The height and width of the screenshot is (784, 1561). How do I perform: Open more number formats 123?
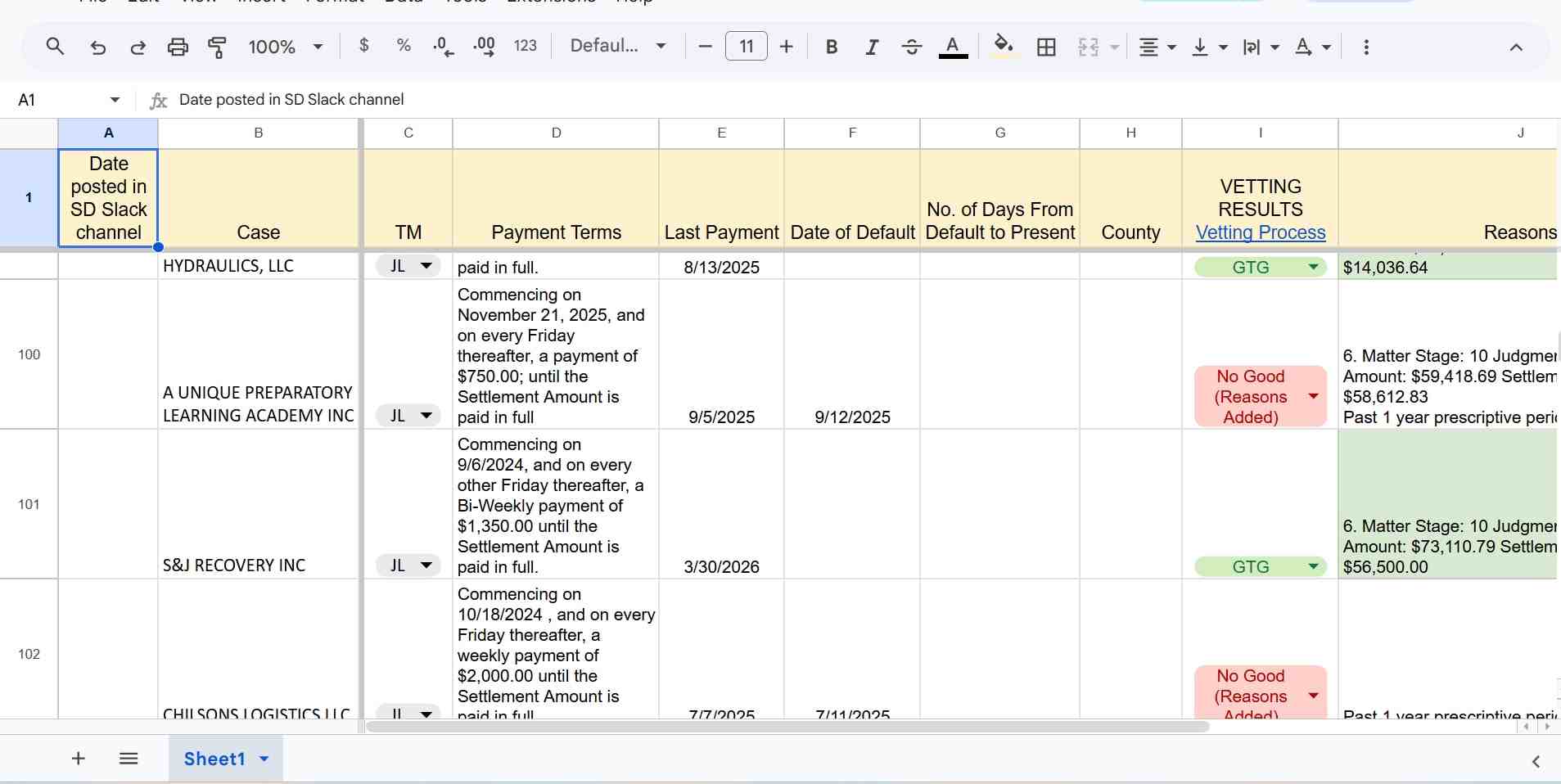(526, 46)
